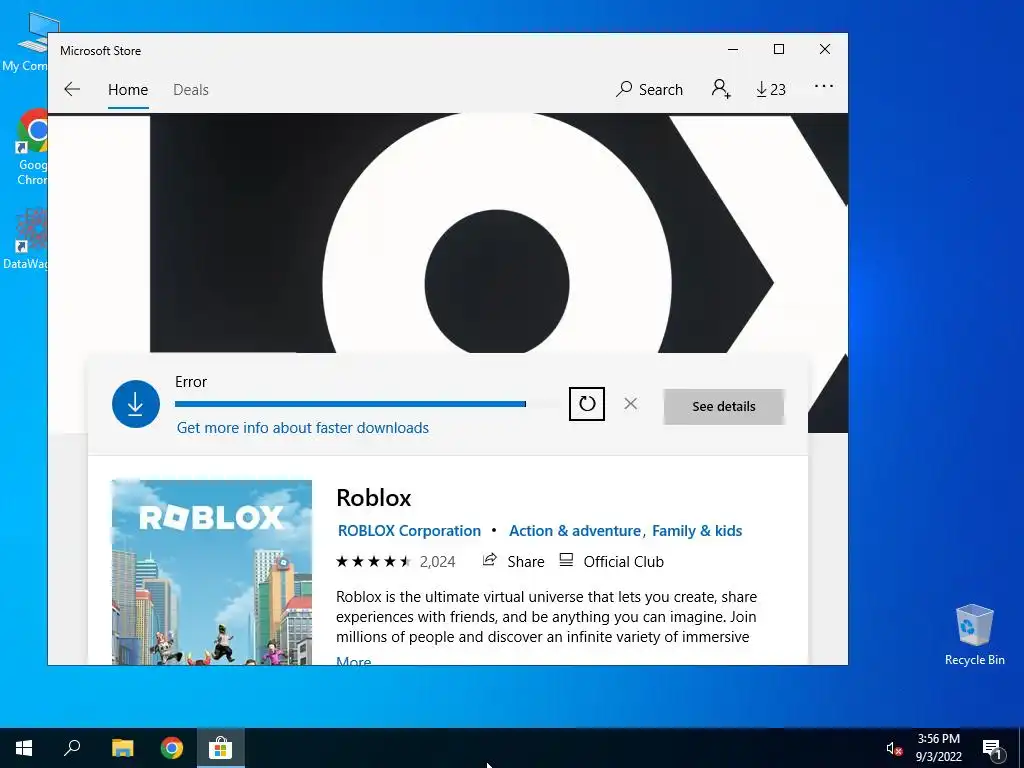
Task: Open the clock showing 3:56 PM
Action: (938, 748)
